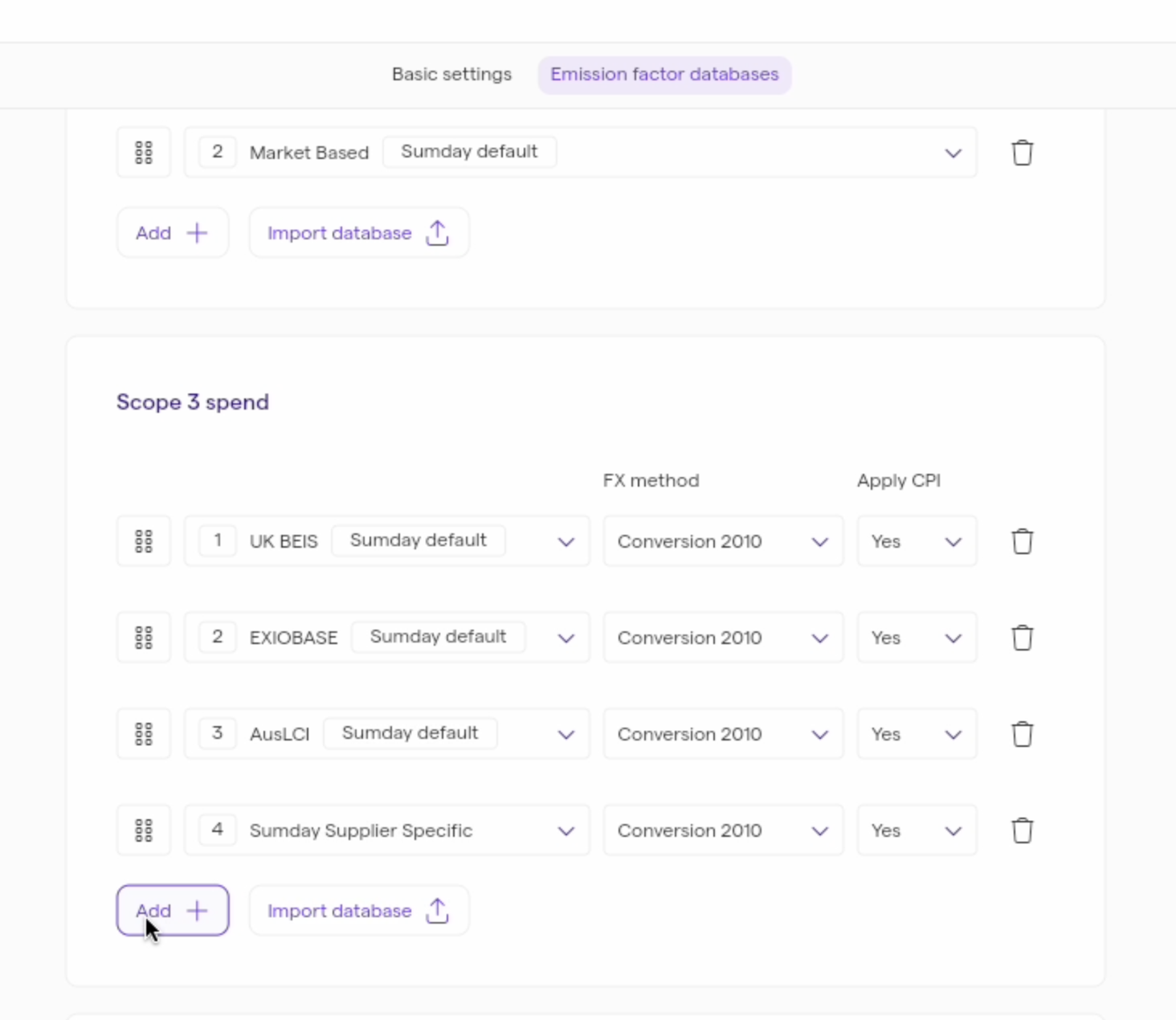1176x1020 pixels.
Task: Open Apply CPI dropdown for UK BEIS
Action: 917,541
